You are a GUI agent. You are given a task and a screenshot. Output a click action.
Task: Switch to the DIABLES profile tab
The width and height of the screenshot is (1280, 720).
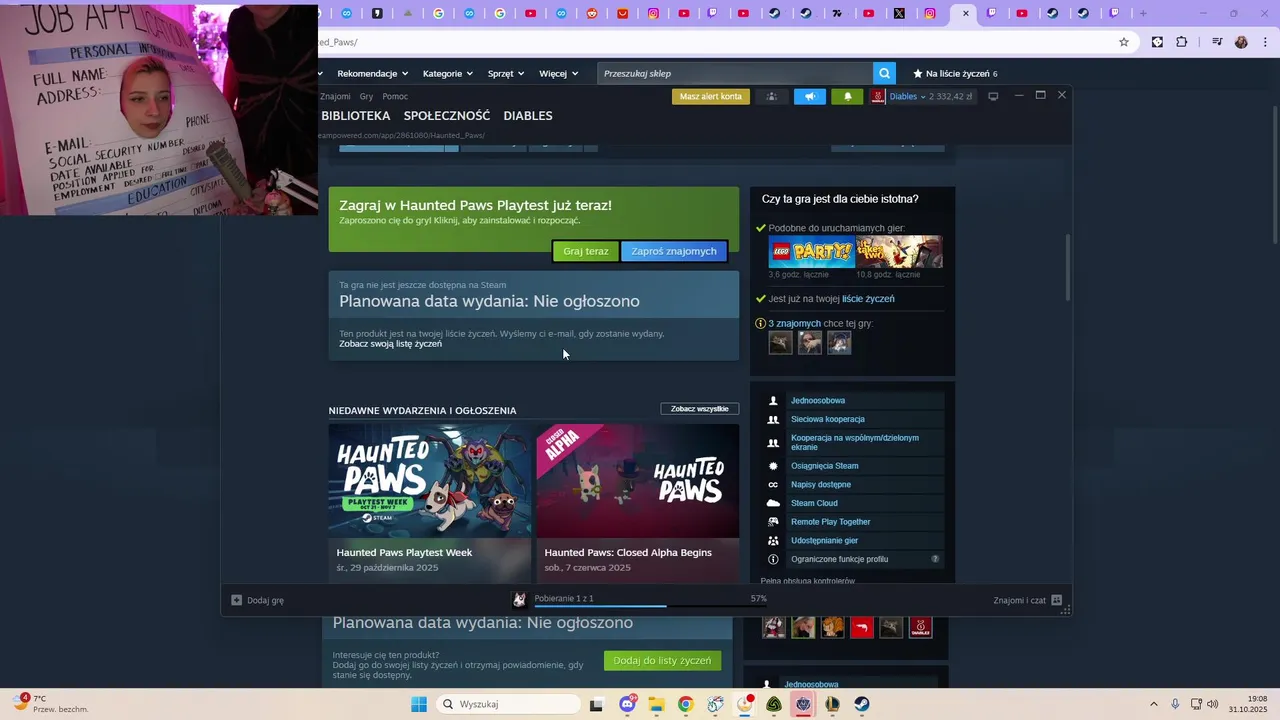[528, 116]
